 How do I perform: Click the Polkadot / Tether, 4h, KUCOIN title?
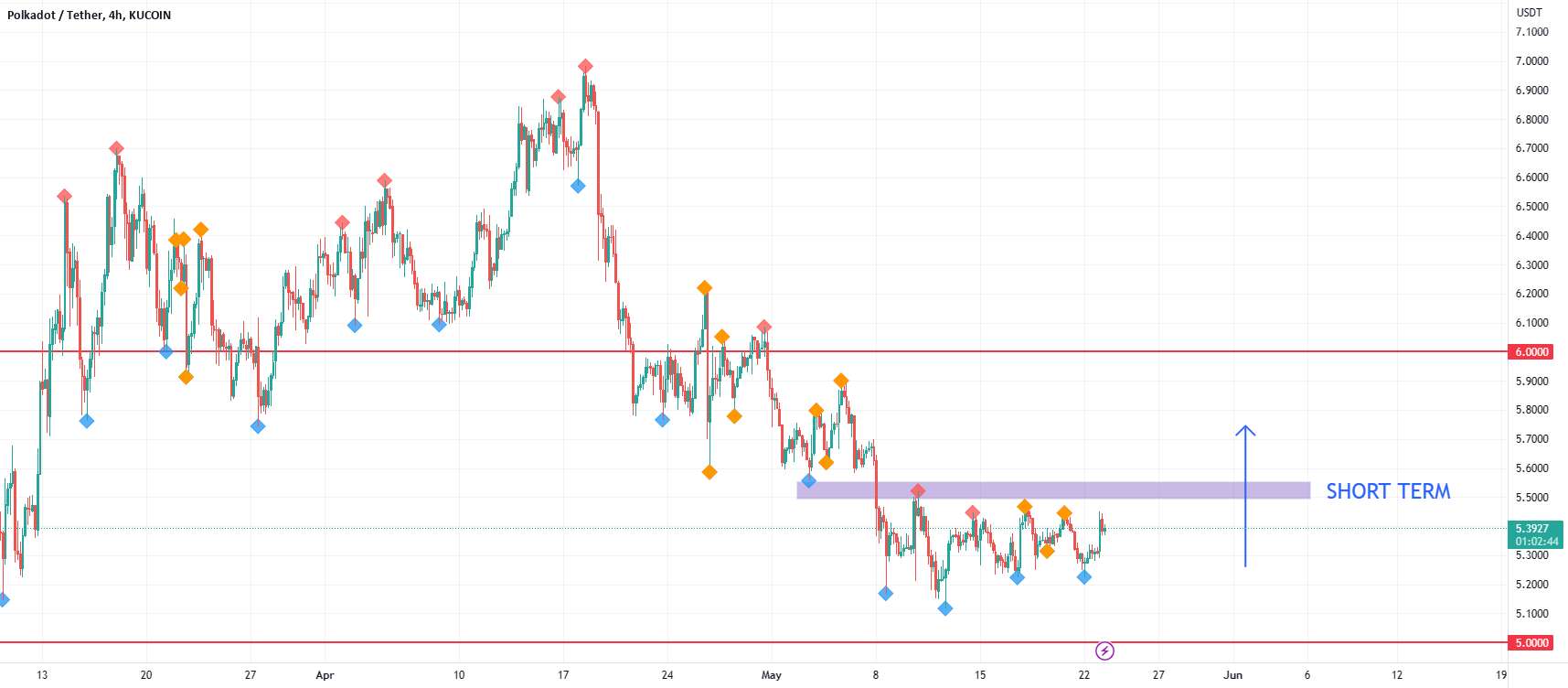coord(90,15)
